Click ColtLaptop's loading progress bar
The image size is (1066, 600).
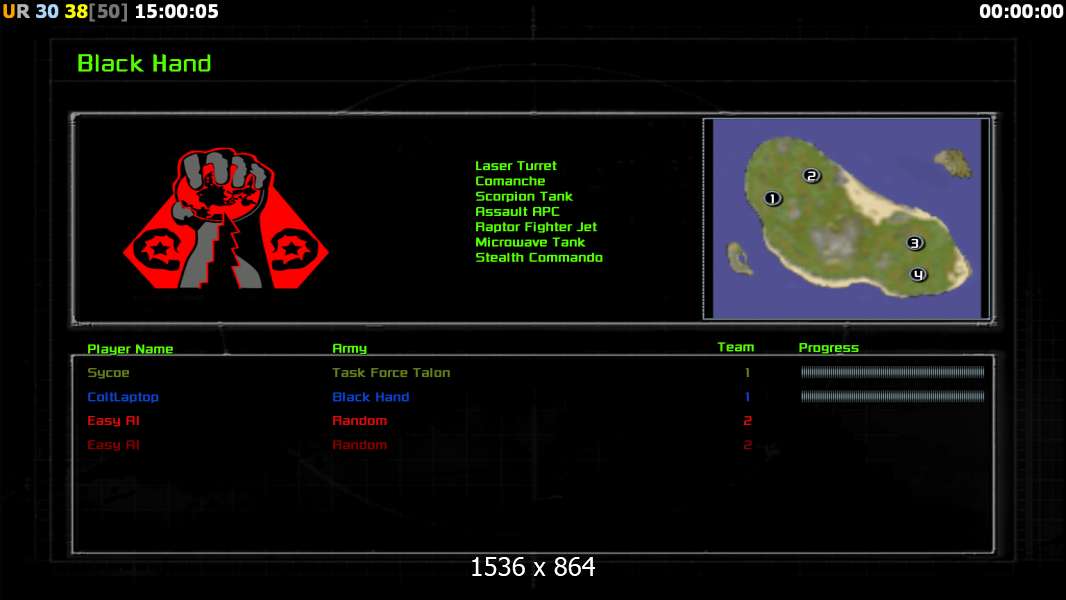[x=892, y=396]
